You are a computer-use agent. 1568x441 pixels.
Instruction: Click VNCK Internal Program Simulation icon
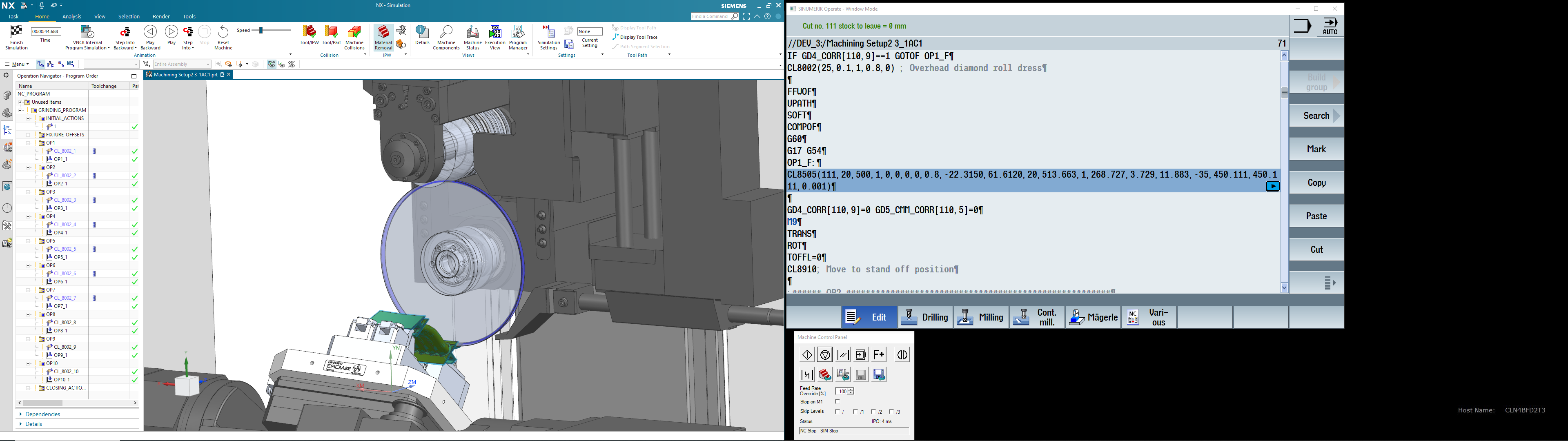pyautogui.click(x=88, y=32)
